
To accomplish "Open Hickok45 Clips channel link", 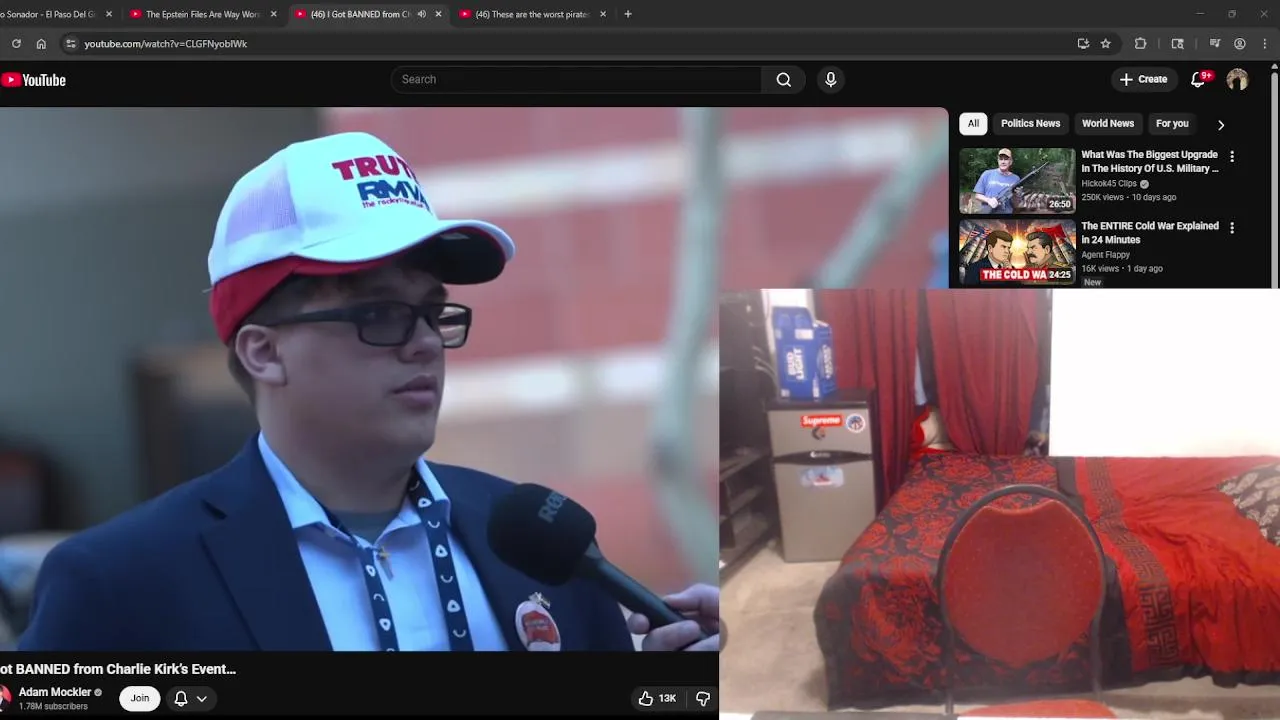I will point(1109,184).
